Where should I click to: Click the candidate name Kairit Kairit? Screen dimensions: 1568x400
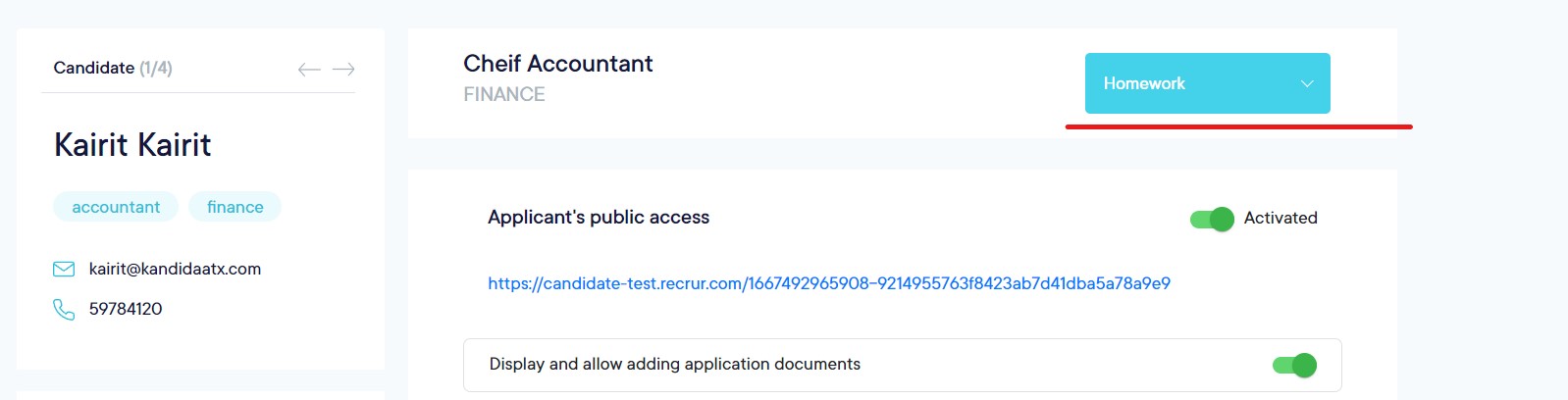tap(132, 145)
